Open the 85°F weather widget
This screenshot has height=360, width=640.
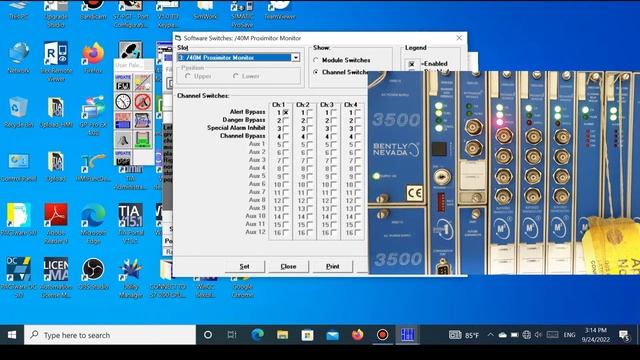click(464, 335)
